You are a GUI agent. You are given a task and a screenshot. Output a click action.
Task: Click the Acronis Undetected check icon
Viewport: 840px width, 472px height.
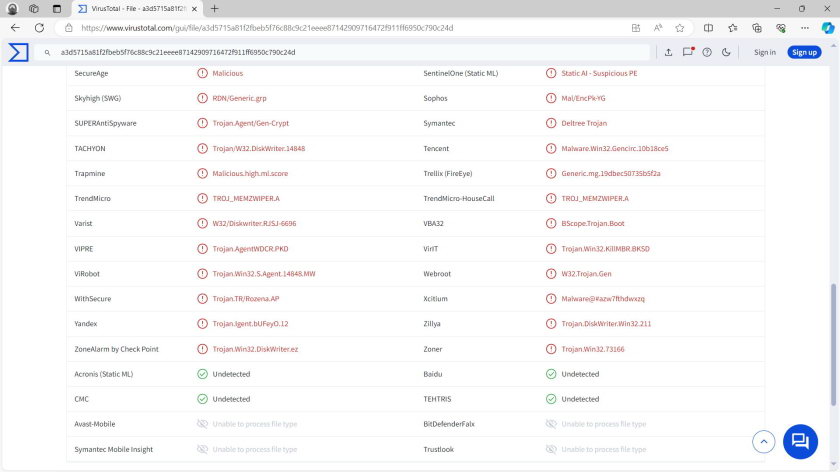click(202, 374)
